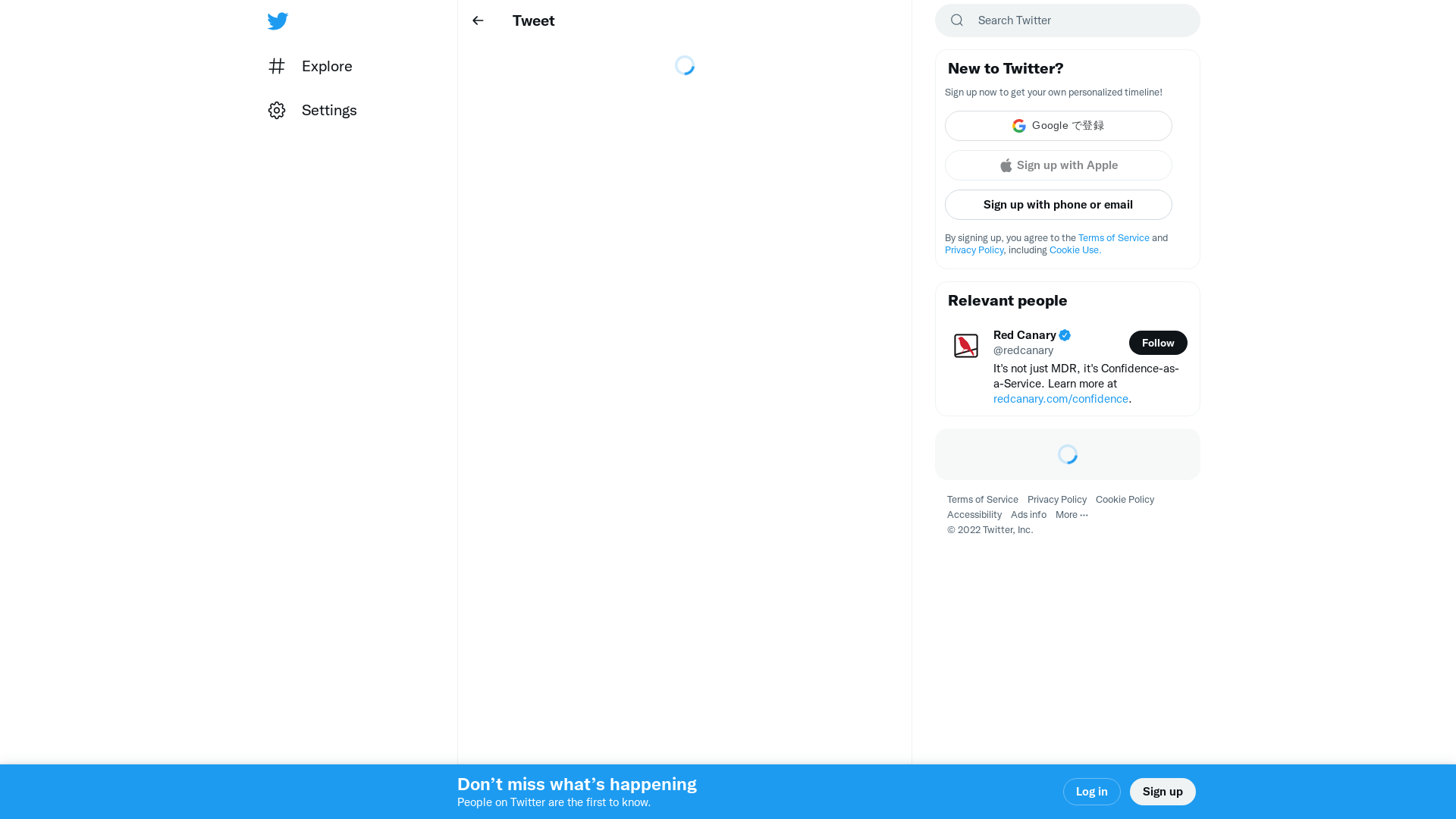1456x819 pixels.
Task: Click Sign up with Apple
Action: [x=1058, y=165]
